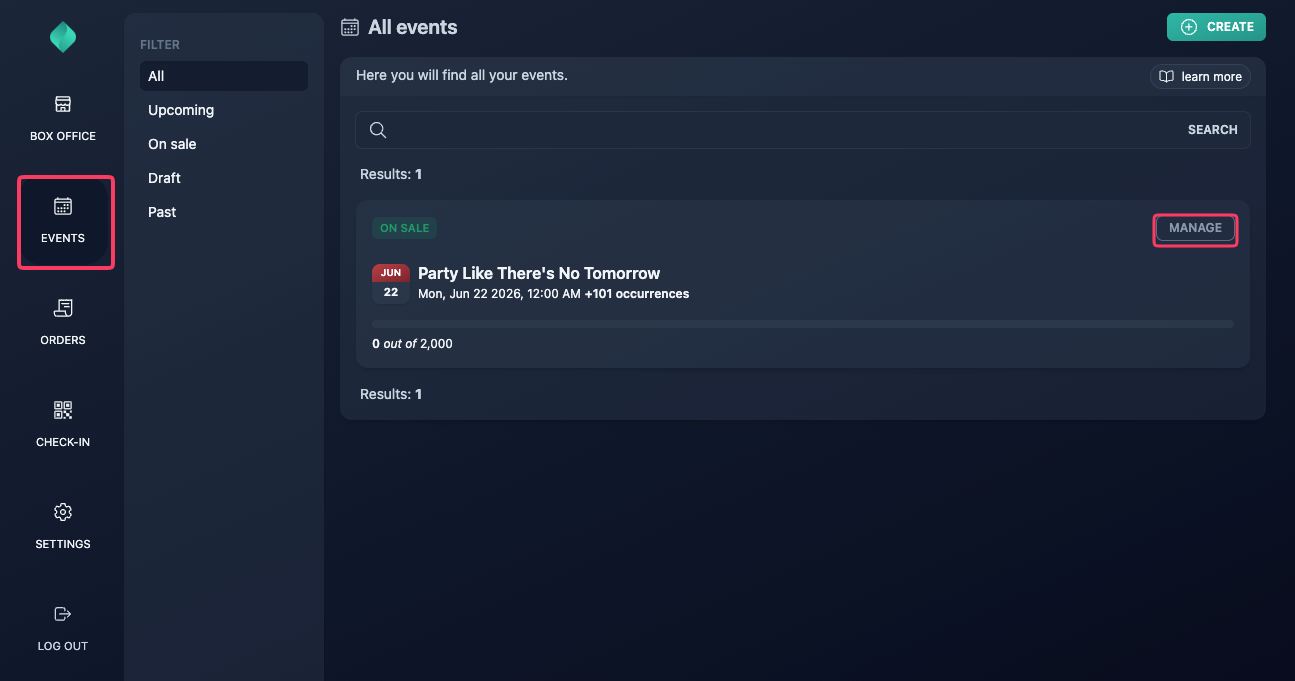Click the magnifier icon in the search bar
The width and height of the screenshot is (1295, 681).
[378, 130]
